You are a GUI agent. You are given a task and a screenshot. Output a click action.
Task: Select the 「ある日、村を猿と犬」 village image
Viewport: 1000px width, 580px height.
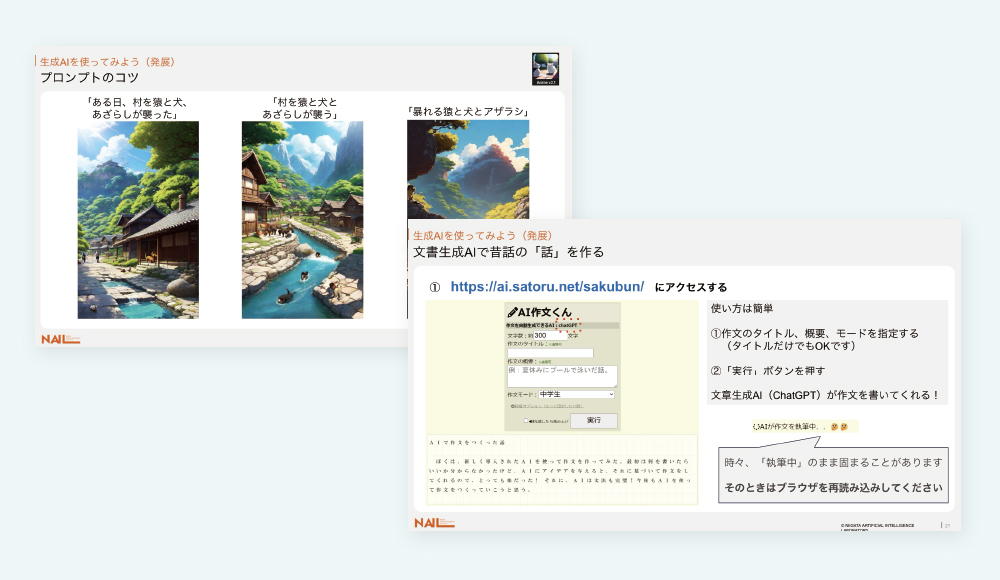tap(138, 220)
